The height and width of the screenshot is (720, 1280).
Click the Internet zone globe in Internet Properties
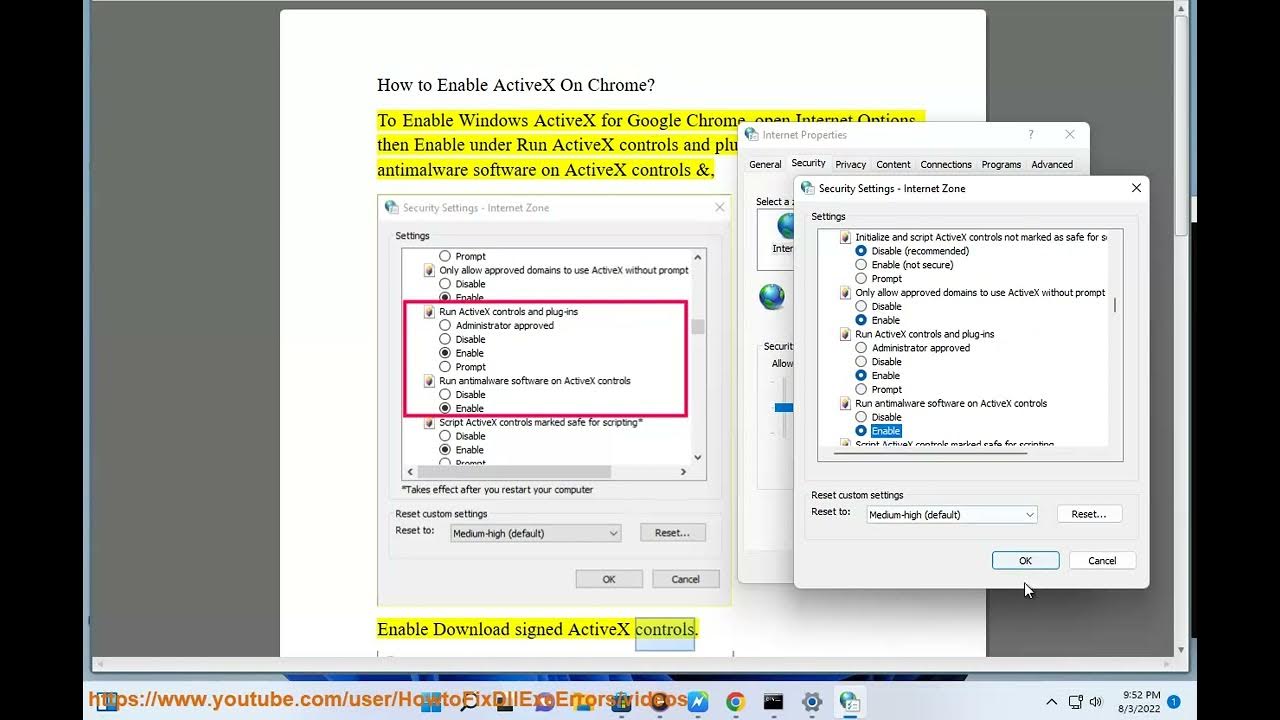click(785, 226)
